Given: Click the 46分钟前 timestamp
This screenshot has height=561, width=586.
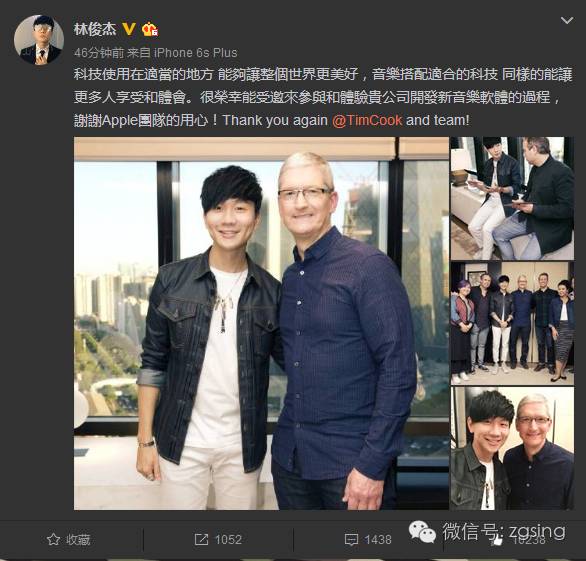Looking at the screenshot, I should [x=99, y=53].
